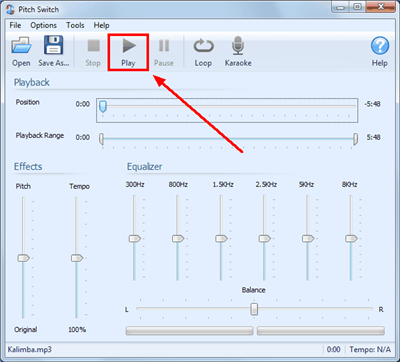
Task: Open the Options menu
Action: click(x=43, y=25)
